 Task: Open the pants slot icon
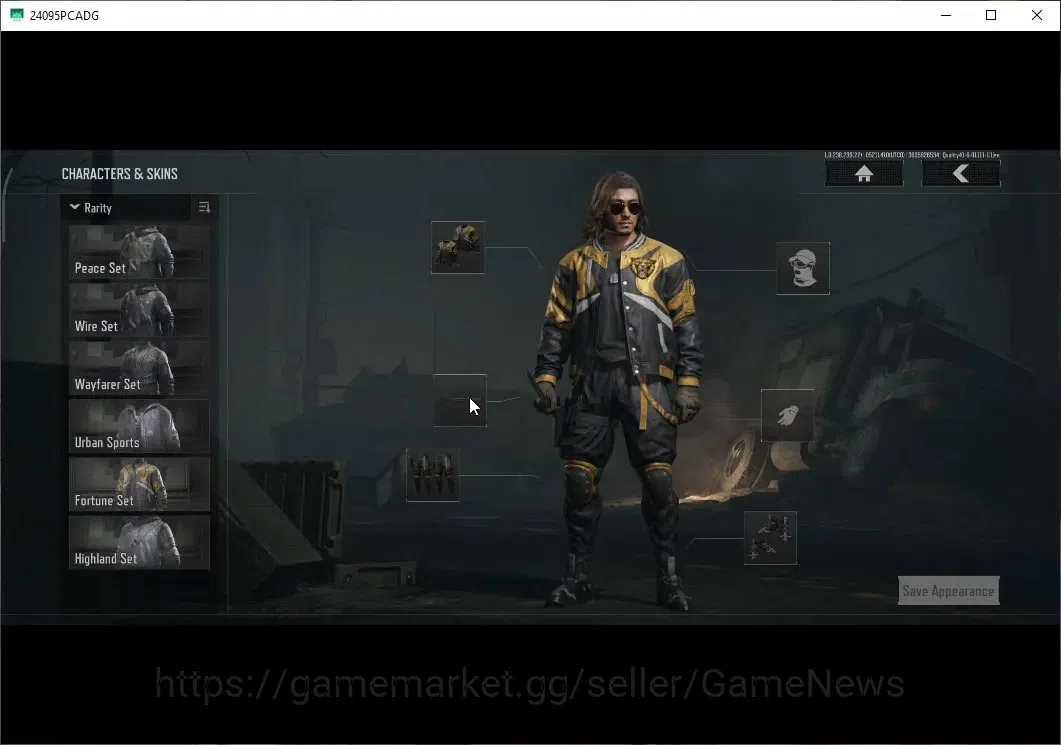point(432,475)
